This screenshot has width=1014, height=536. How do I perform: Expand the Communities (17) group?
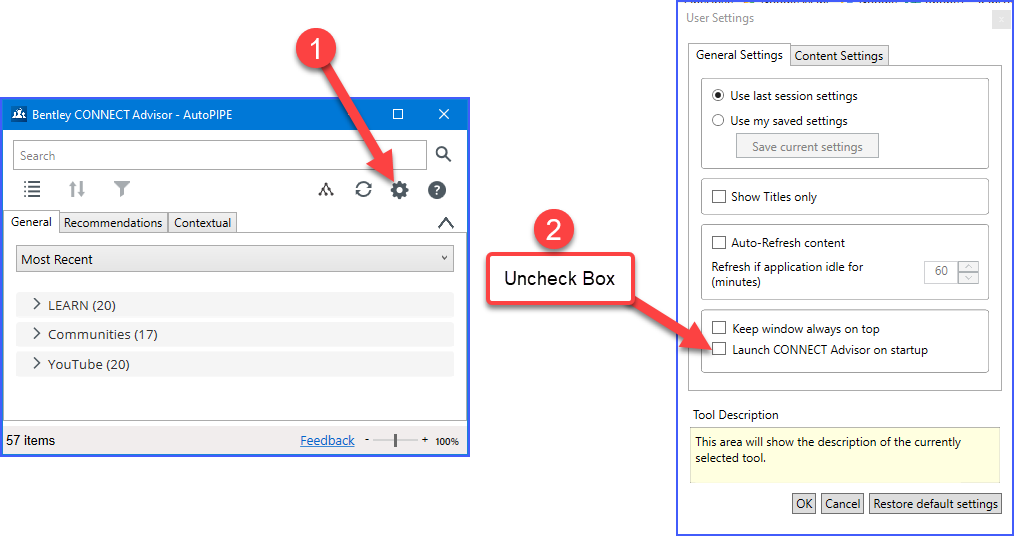235,334
